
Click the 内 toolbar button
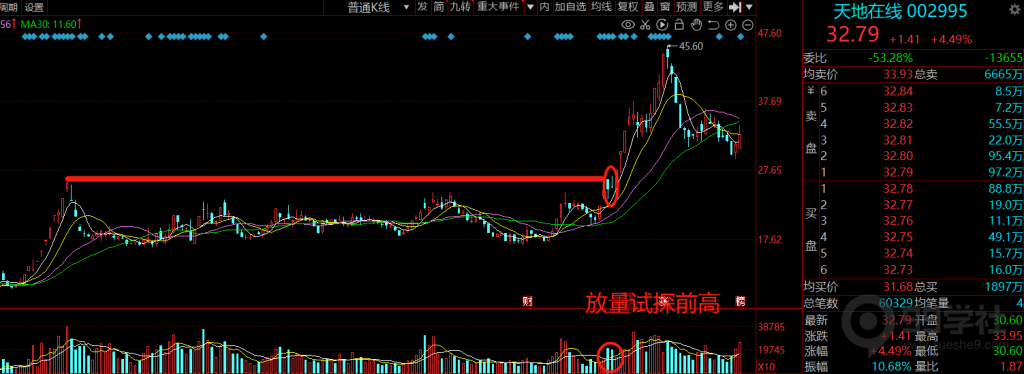pos(544,7)
